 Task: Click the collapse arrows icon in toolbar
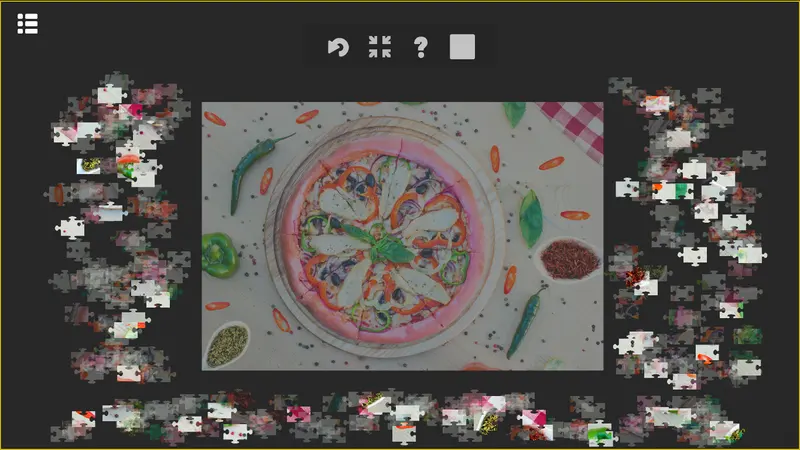pyautogui.click(x=380, y=47)
